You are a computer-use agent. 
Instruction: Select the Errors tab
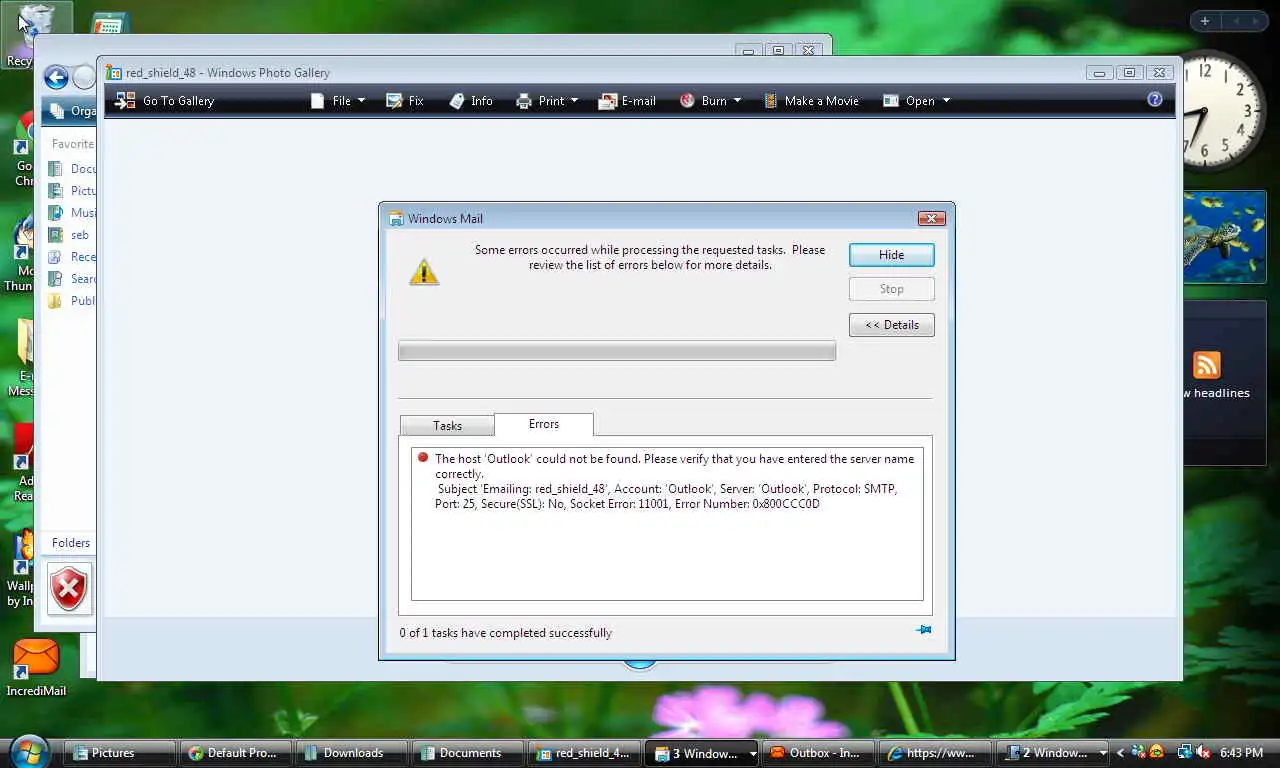point(544,424)
